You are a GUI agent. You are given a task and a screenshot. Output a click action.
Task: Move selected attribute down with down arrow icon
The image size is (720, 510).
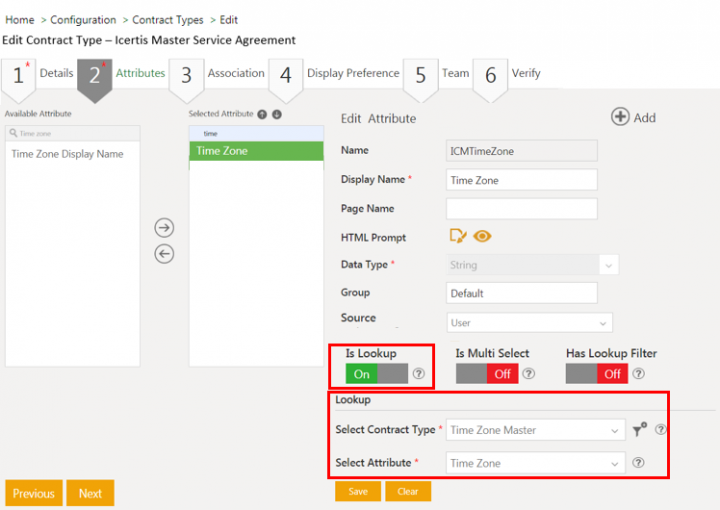(276, 114)
